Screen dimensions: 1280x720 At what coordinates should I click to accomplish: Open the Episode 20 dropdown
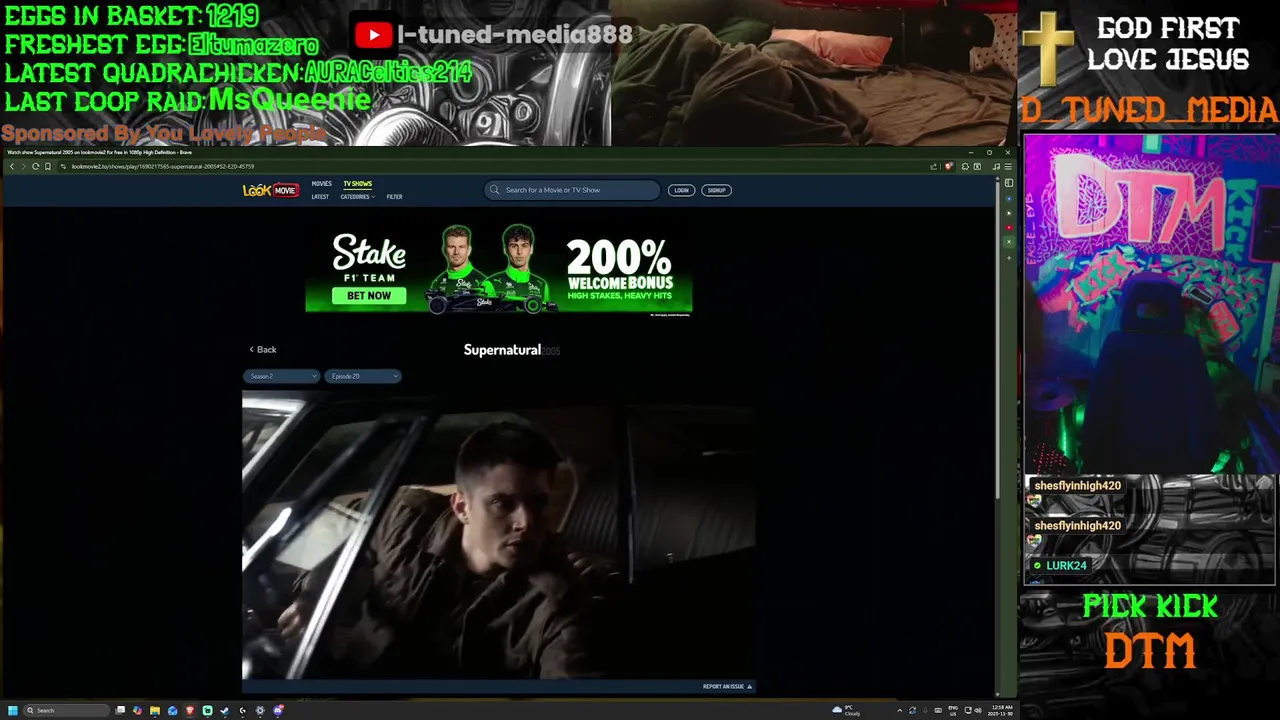[363, 376]
